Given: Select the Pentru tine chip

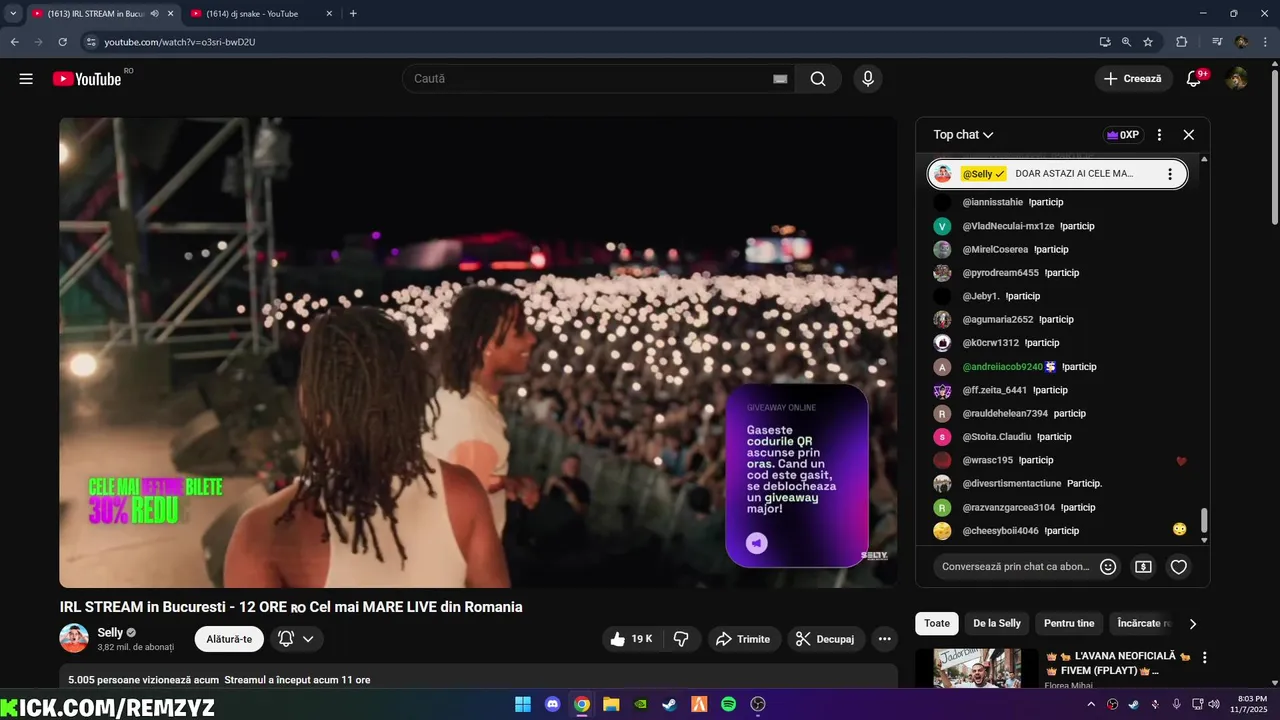Looking at the screenshot, I should coord(1069,623).
